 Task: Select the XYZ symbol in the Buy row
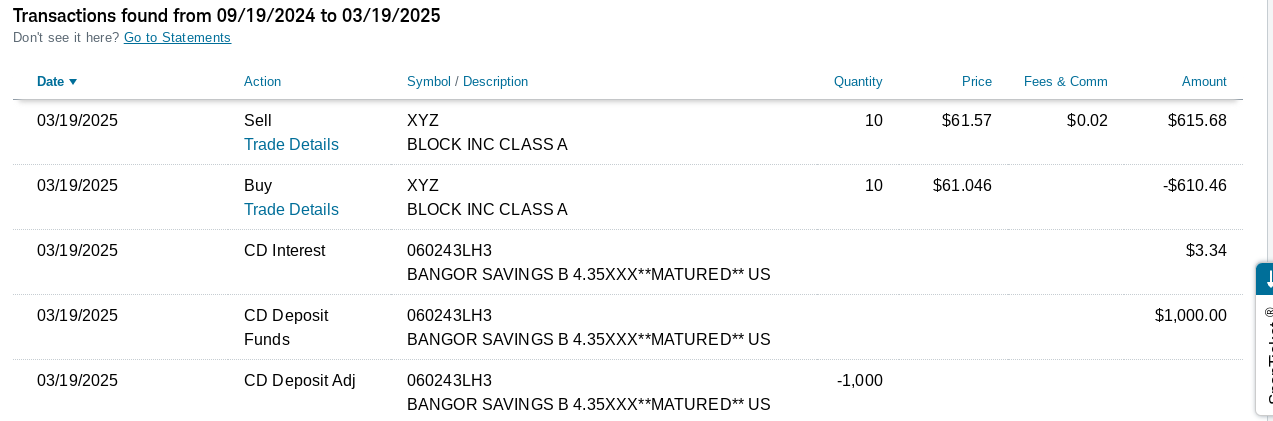point(423,186)
